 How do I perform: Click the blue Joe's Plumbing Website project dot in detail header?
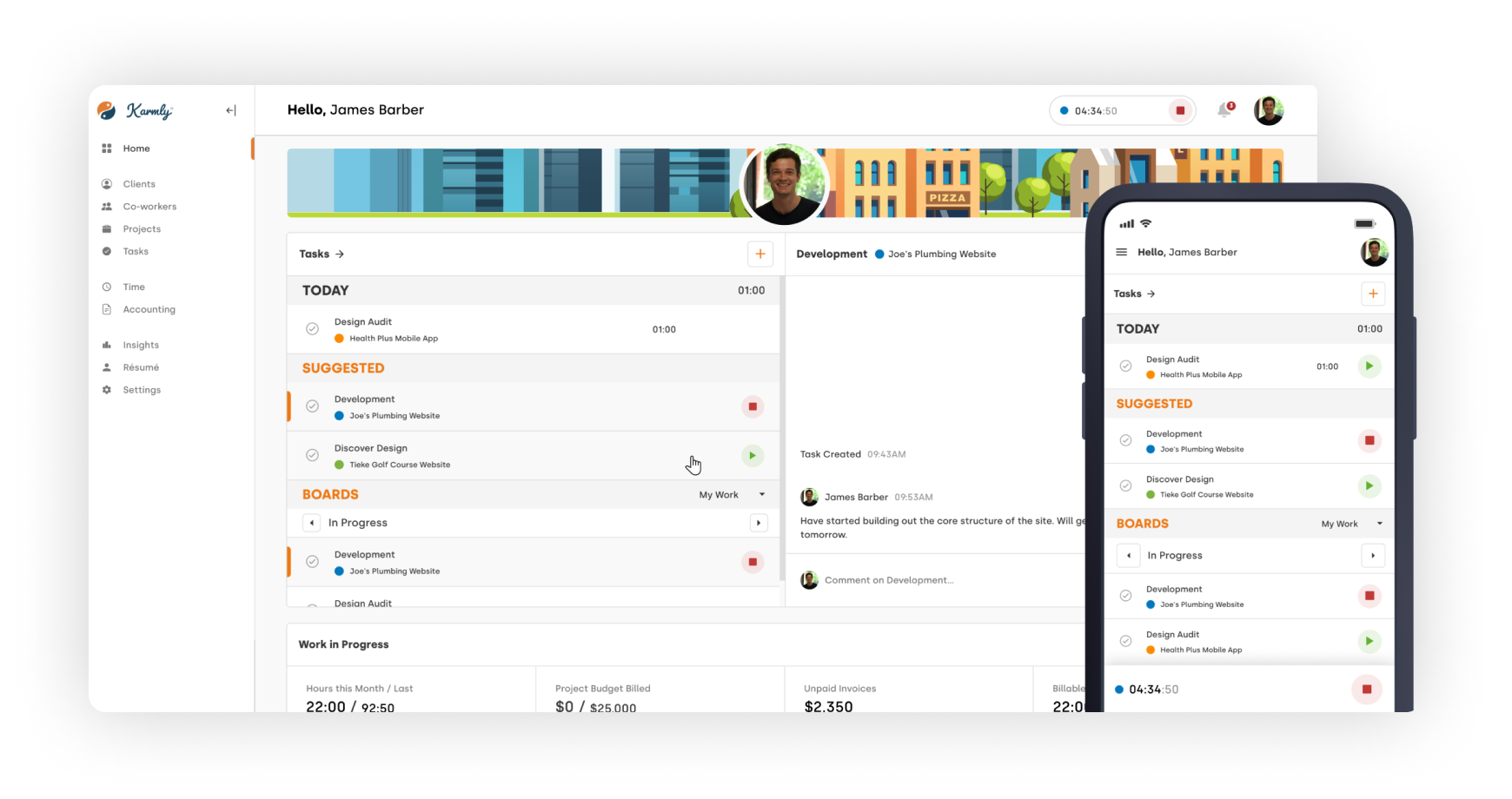tap(879, 254)
